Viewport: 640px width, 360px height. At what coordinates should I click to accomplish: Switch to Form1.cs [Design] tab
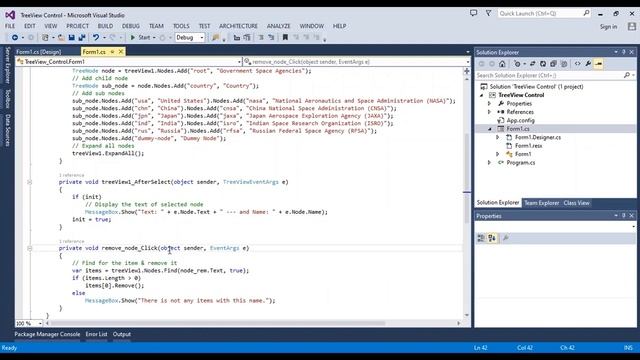click(39, 52)
